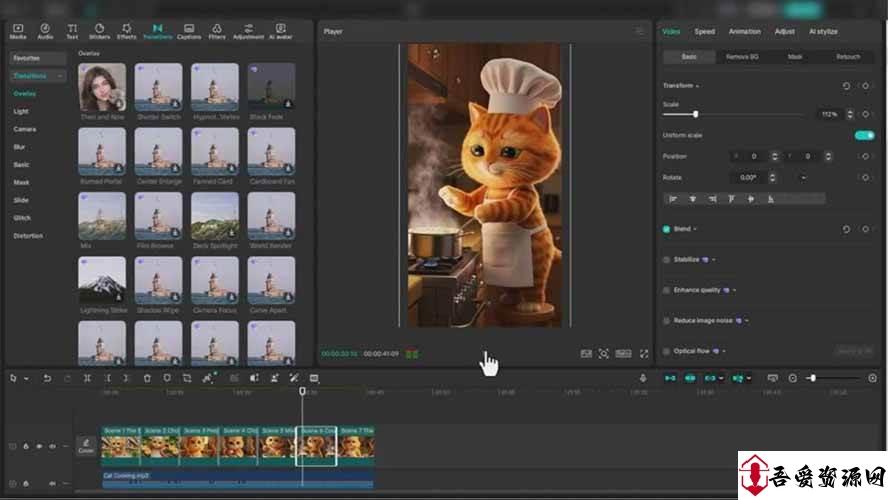Enable the Stabilize checkbox
Screen dimensions: 888x500
pyautogui.click(x=667, y=259)
